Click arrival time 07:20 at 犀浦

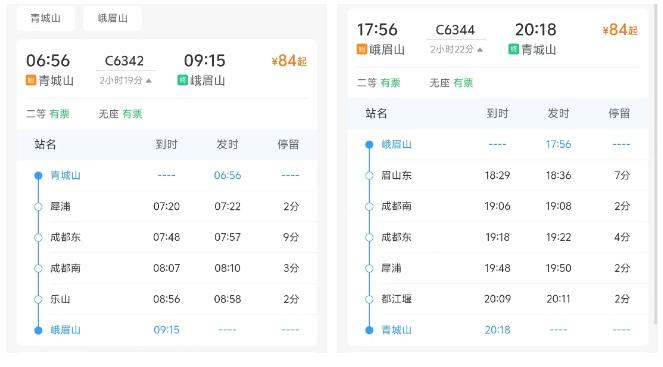tap(166, 206)
